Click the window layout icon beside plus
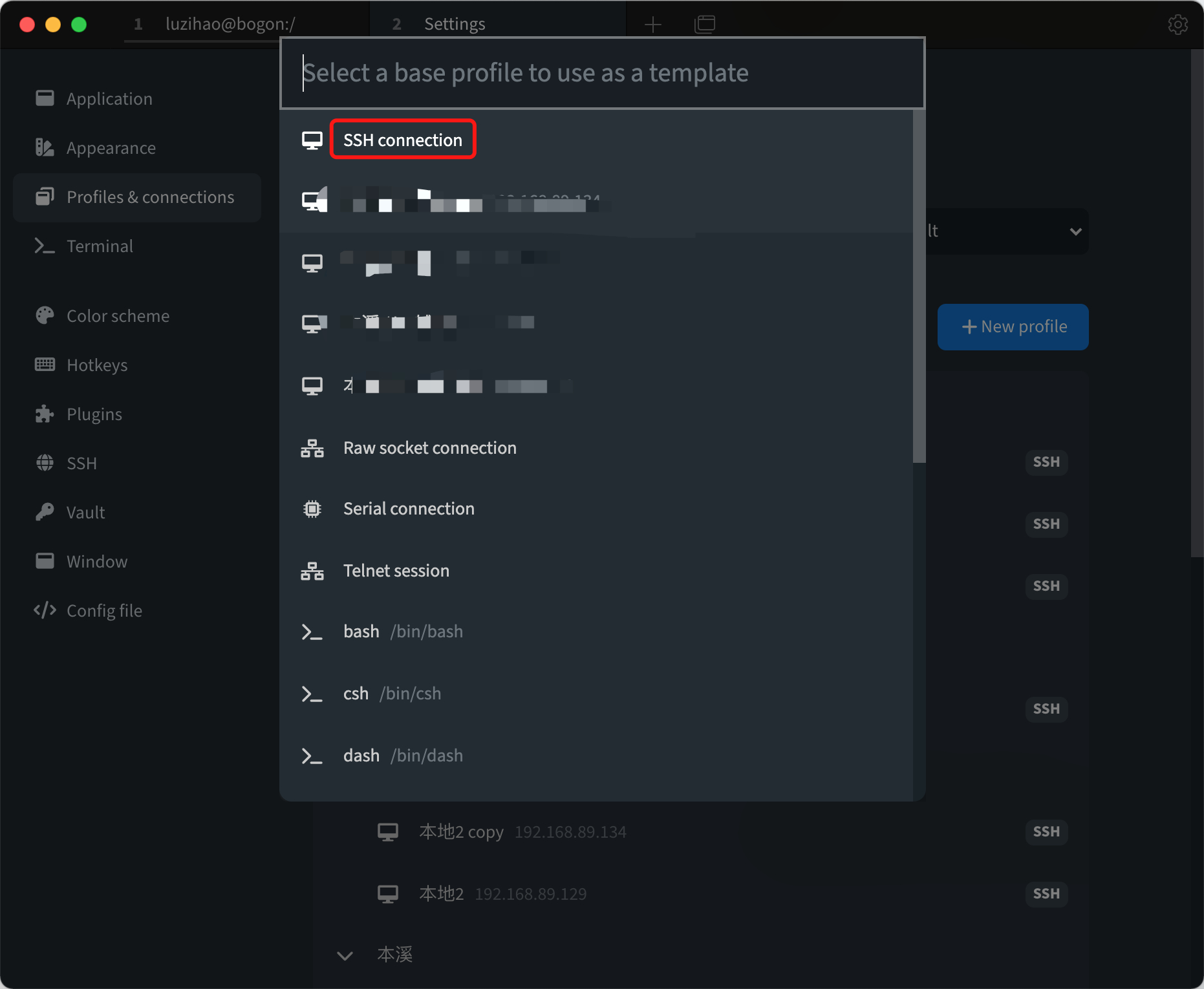This screenshot has height=989, width=1204. pyautogui.click(x=704, y=25)
